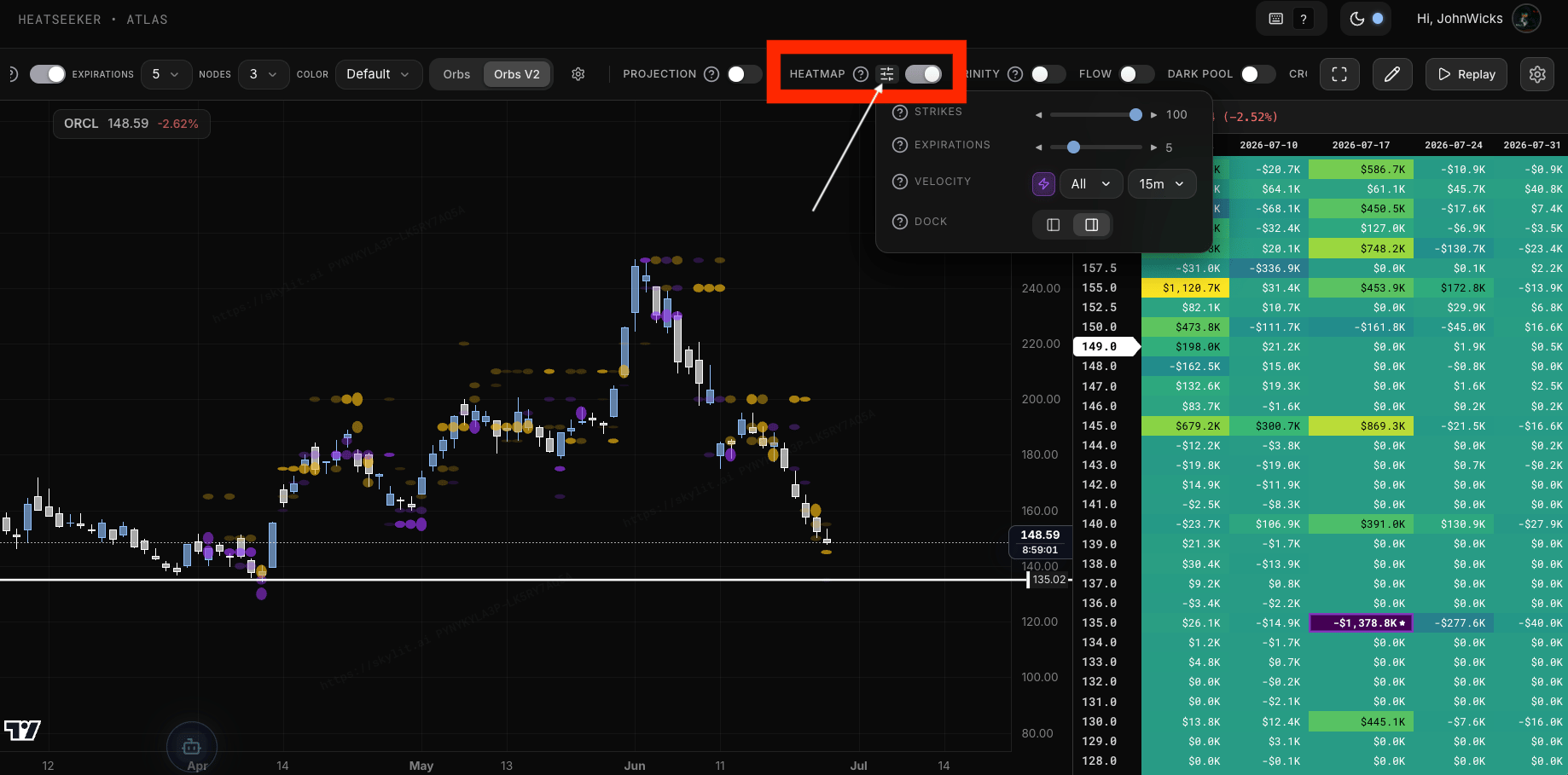Open the keyboard shortcuts icon
This screenshot has width=1568, height=775.
[x=1276, y=19]
